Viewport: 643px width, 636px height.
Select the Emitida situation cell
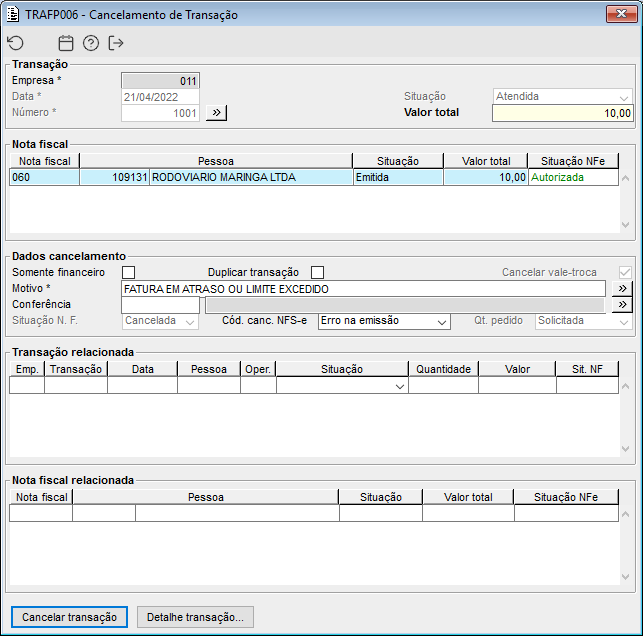pyautogui.click(x=398, y=177)
